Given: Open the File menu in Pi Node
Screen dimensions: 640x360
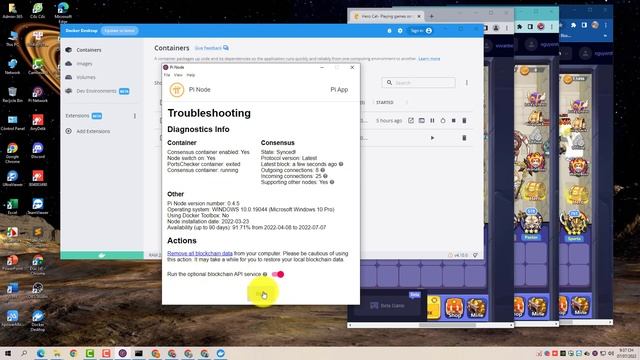Looking at the screenshot, I should click(x=167, y=75).
